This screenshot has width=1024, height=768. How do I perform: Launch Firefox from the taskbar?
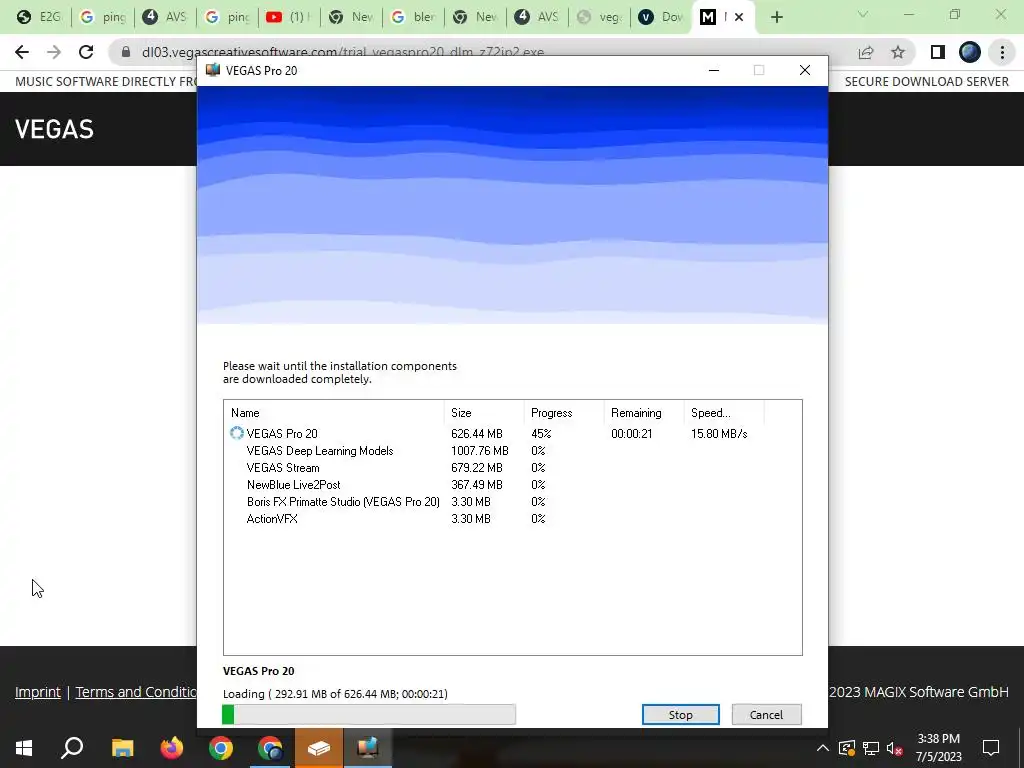pos(171,748)
